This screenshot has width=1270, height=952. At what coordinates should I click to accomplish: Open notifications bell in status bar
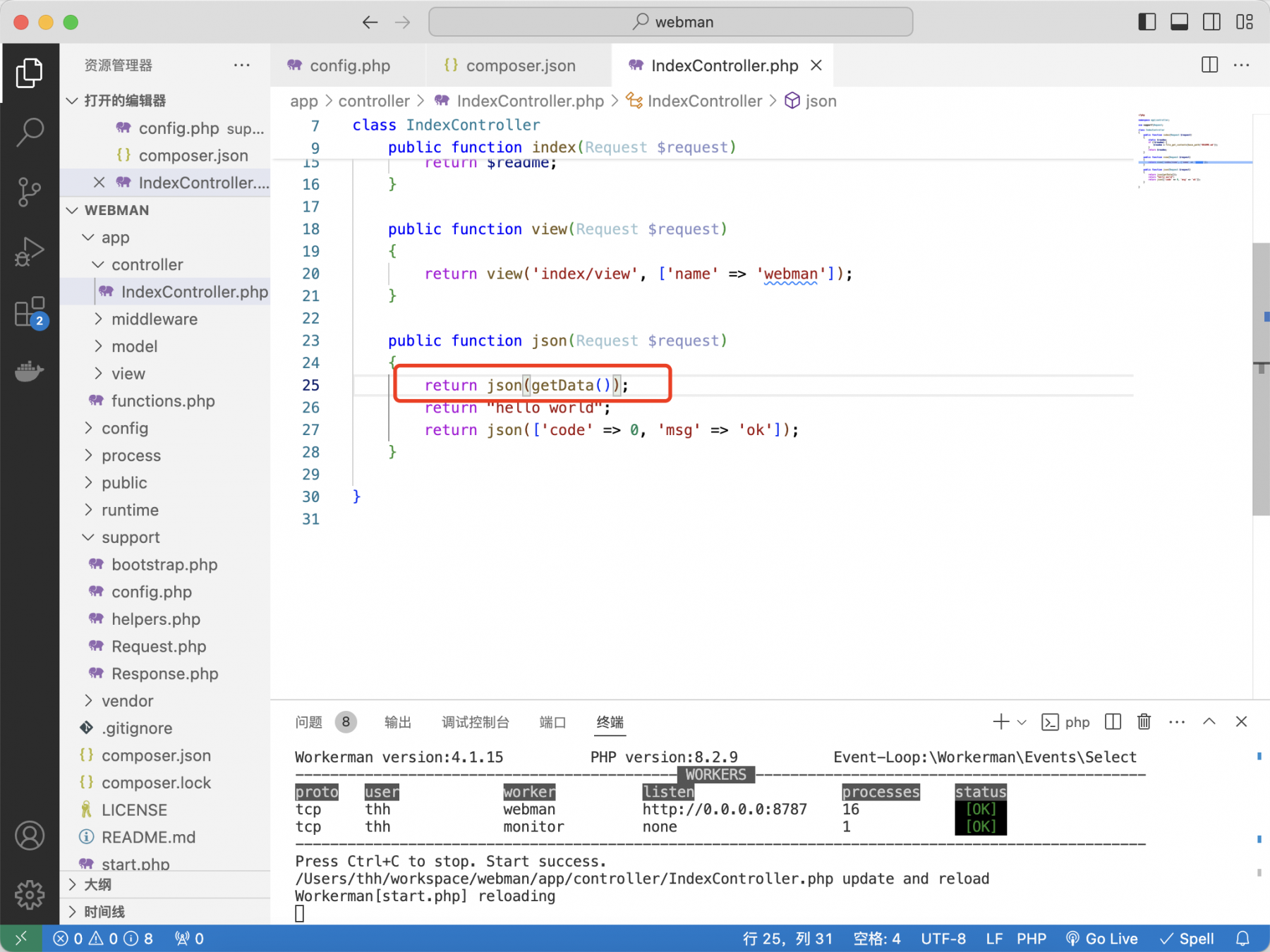(x=1242, y=939)
